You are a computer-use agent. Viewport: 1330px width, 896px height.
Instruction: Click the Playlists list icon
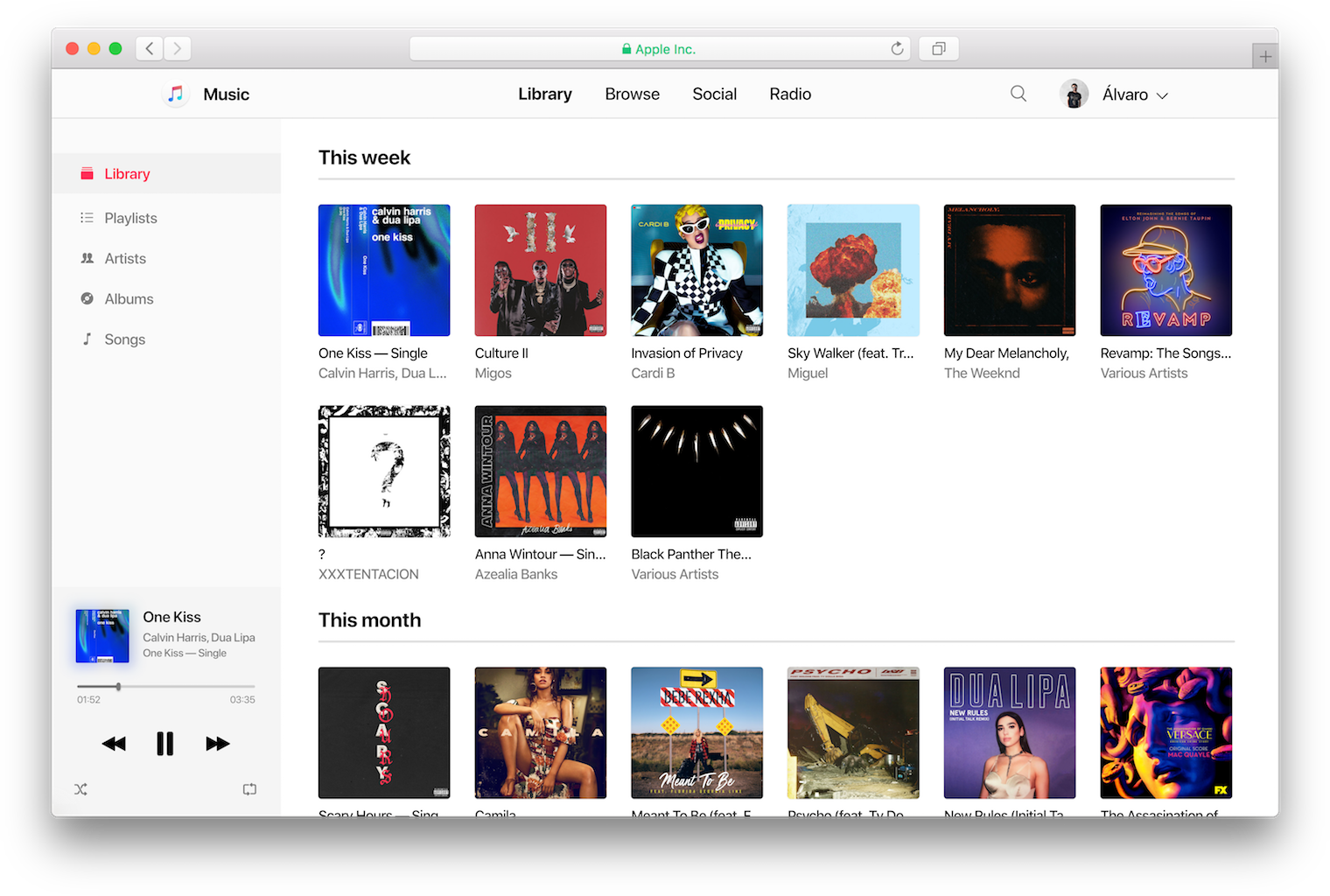(x=87, y=217)
